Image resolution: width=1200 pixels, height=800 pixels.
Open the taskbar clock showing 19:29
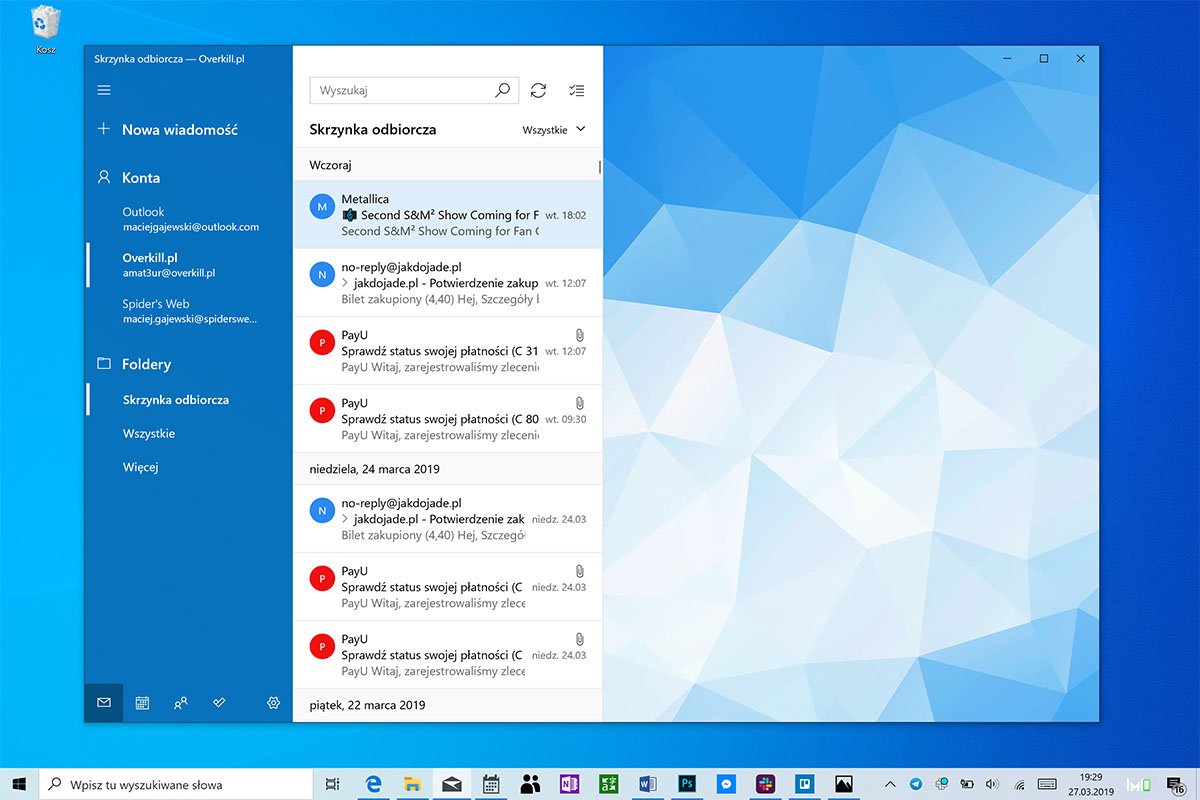point(1091,784)
